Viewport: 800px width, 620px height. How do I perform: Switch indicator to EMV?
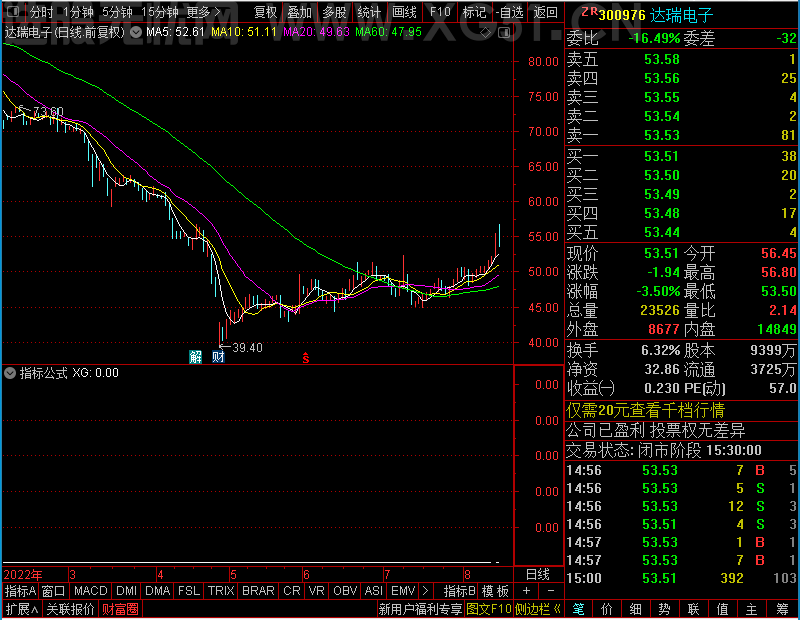[x=403, y=591]
